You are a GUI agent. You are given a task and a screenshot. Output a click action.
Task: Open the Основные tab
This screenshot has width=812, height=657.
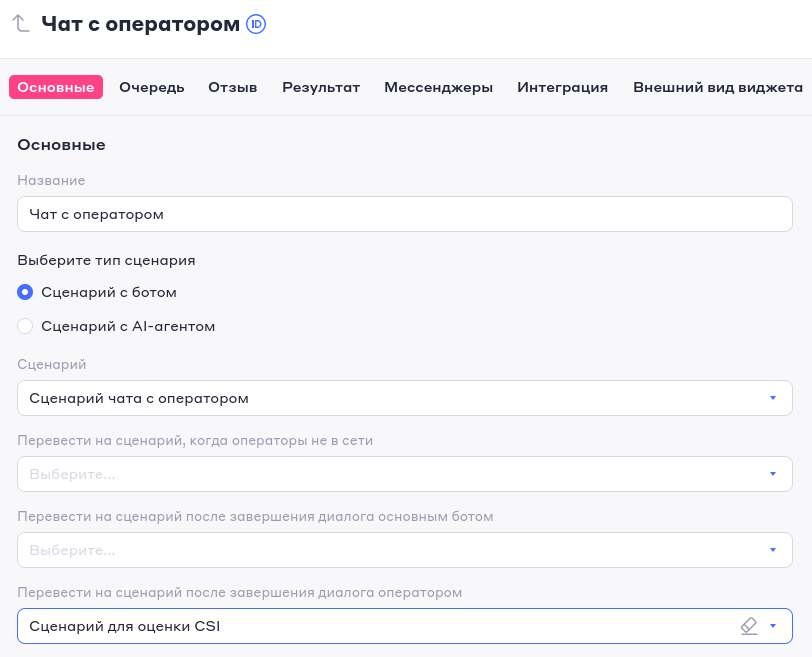(x=56, y=87)
